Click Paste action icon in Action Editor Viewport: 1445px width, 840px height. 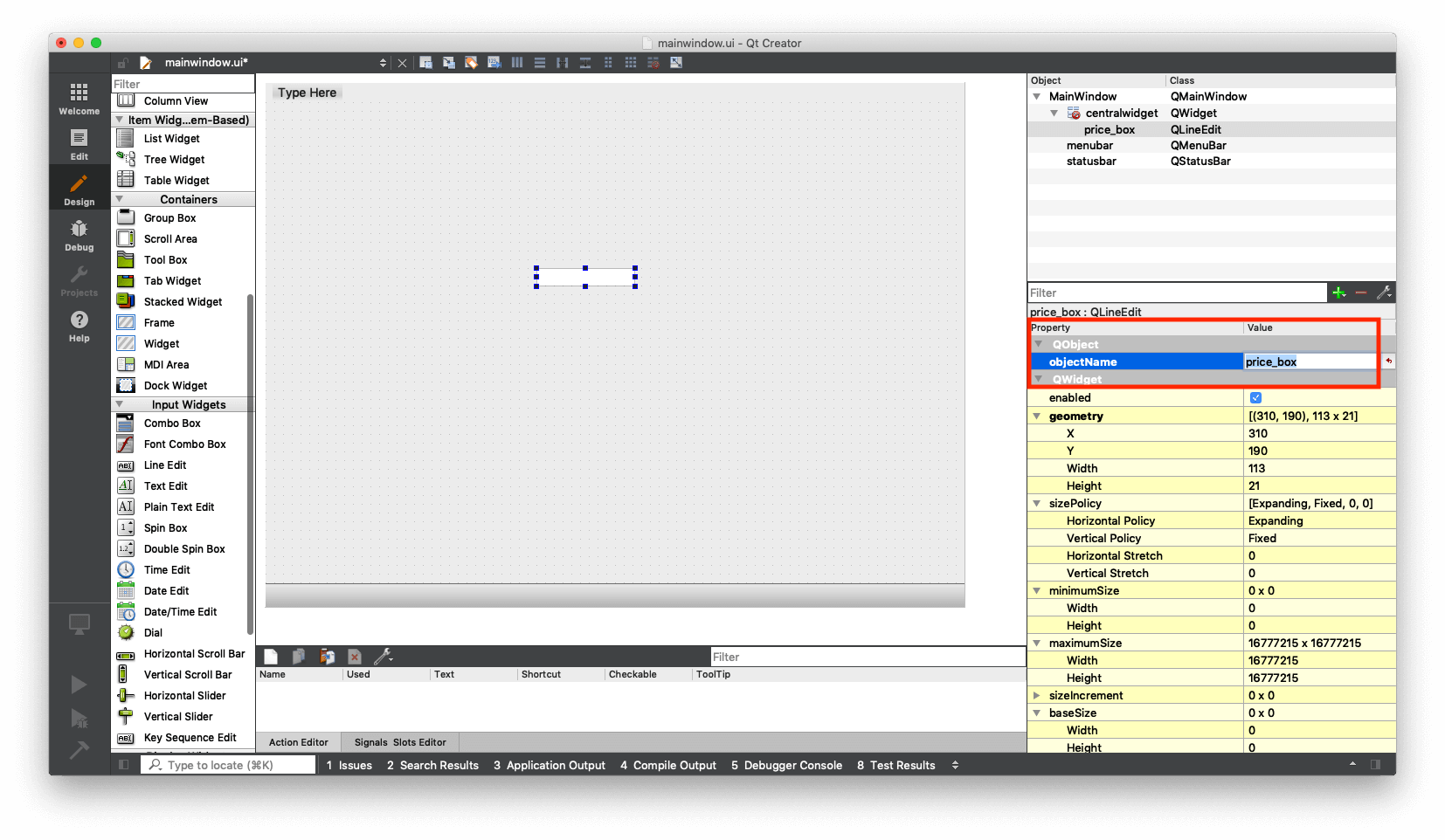[328, 657]
